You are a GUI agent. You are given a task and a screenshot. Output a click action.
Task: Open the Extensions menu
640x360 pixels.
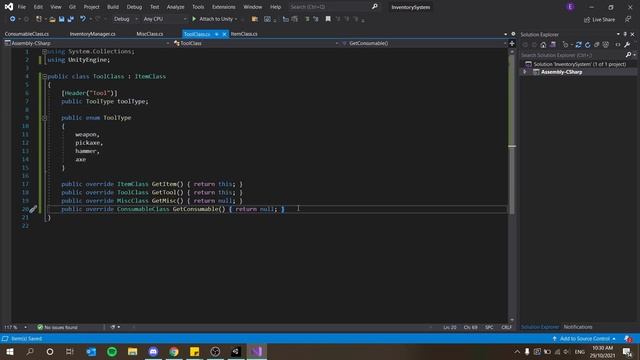[x=224, y=7]
